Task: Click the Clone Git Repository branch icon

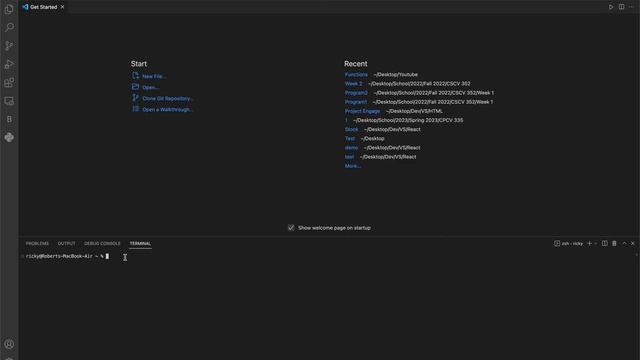Action: (136, 98)
